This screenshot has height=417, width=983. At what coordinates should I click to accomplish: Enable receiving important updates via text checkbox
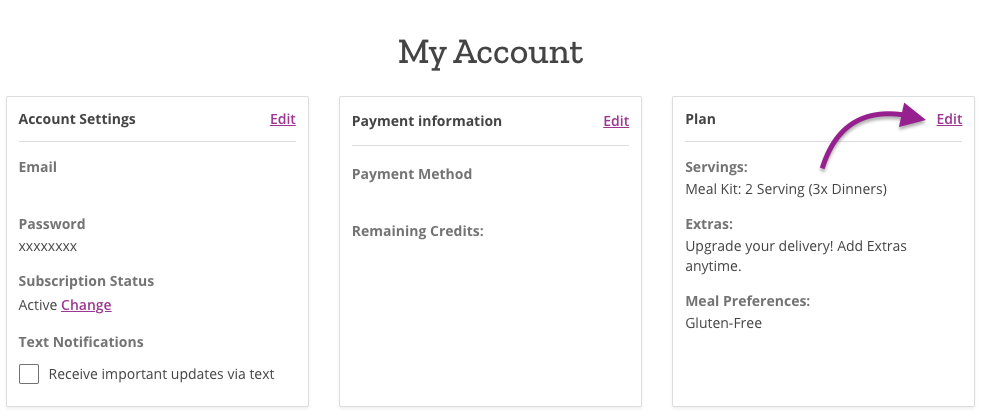[30, 374]
